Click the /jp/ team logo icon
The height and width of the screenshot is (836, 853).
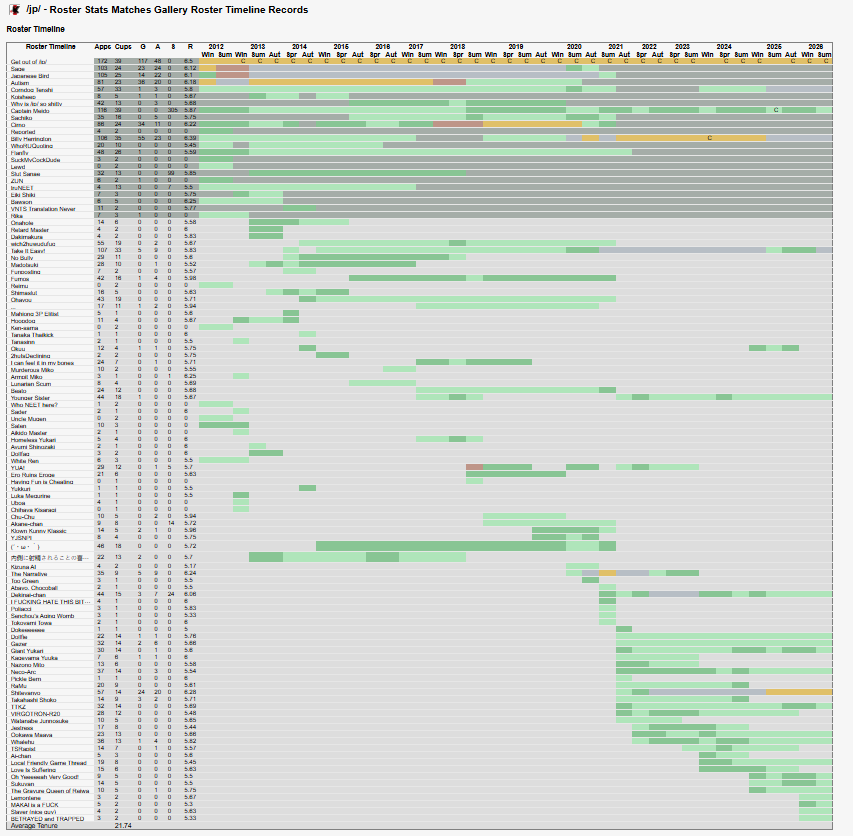(15, 10)
